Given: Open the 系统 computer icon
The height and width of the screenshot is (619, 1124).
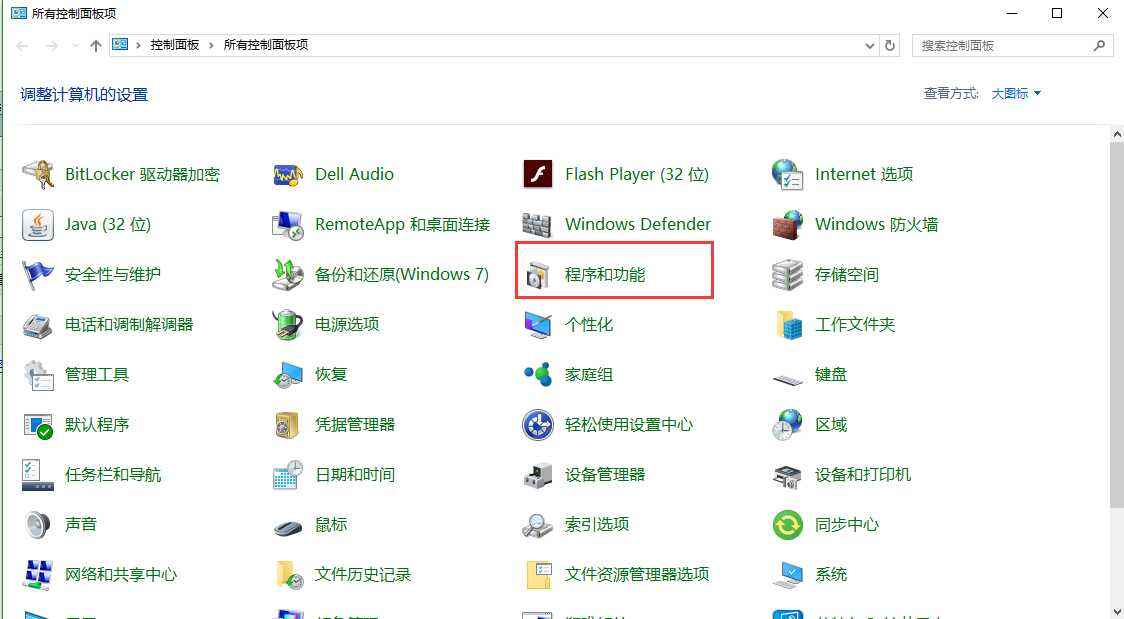Looking at the screenshot, I should (787, 575).
